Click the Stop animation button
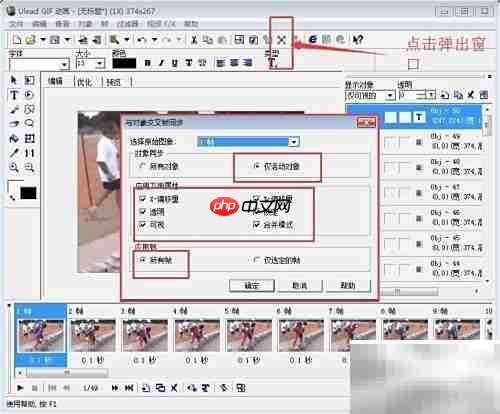 [34, 388]
